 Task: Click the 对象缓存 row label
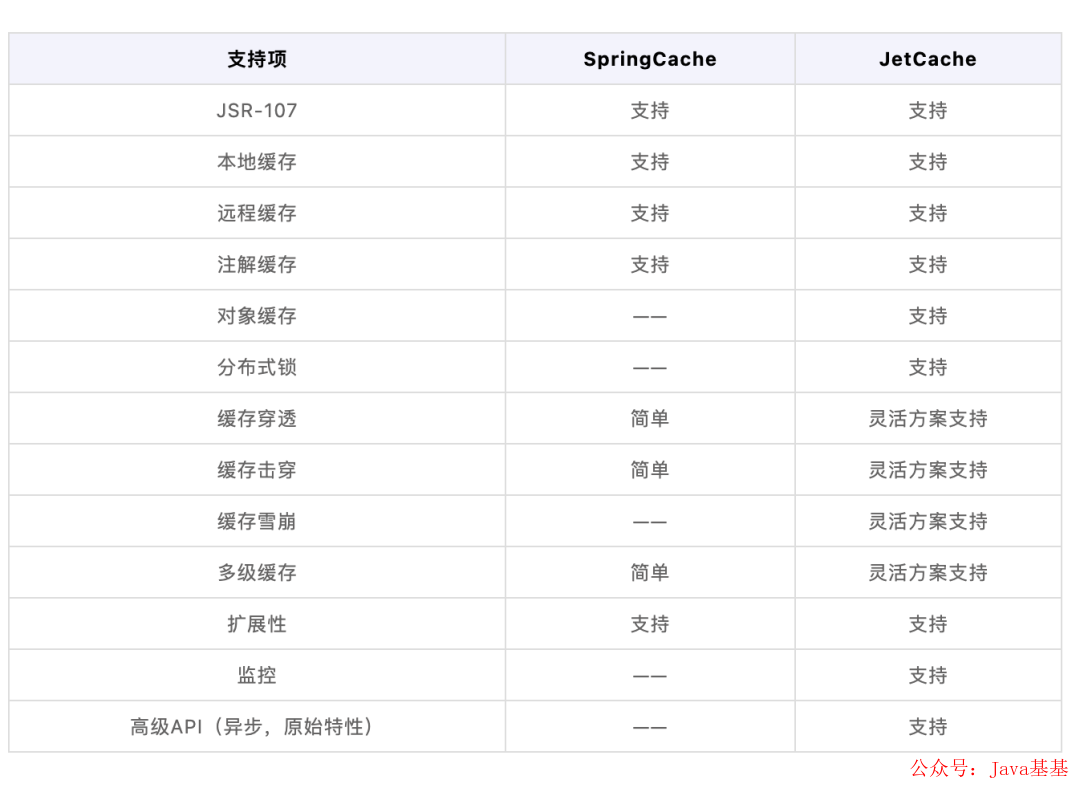[257, 315]
